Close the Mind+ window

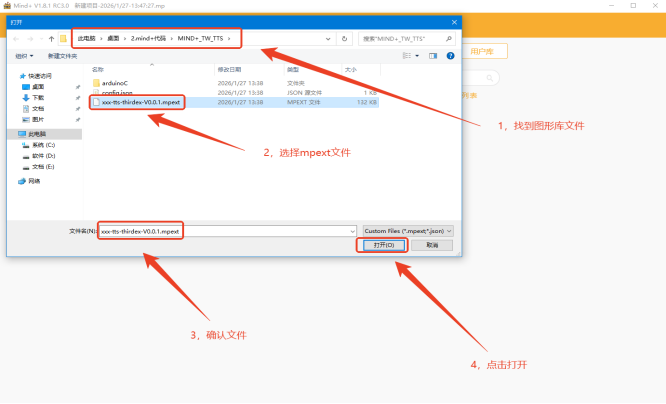click(655, 6)
